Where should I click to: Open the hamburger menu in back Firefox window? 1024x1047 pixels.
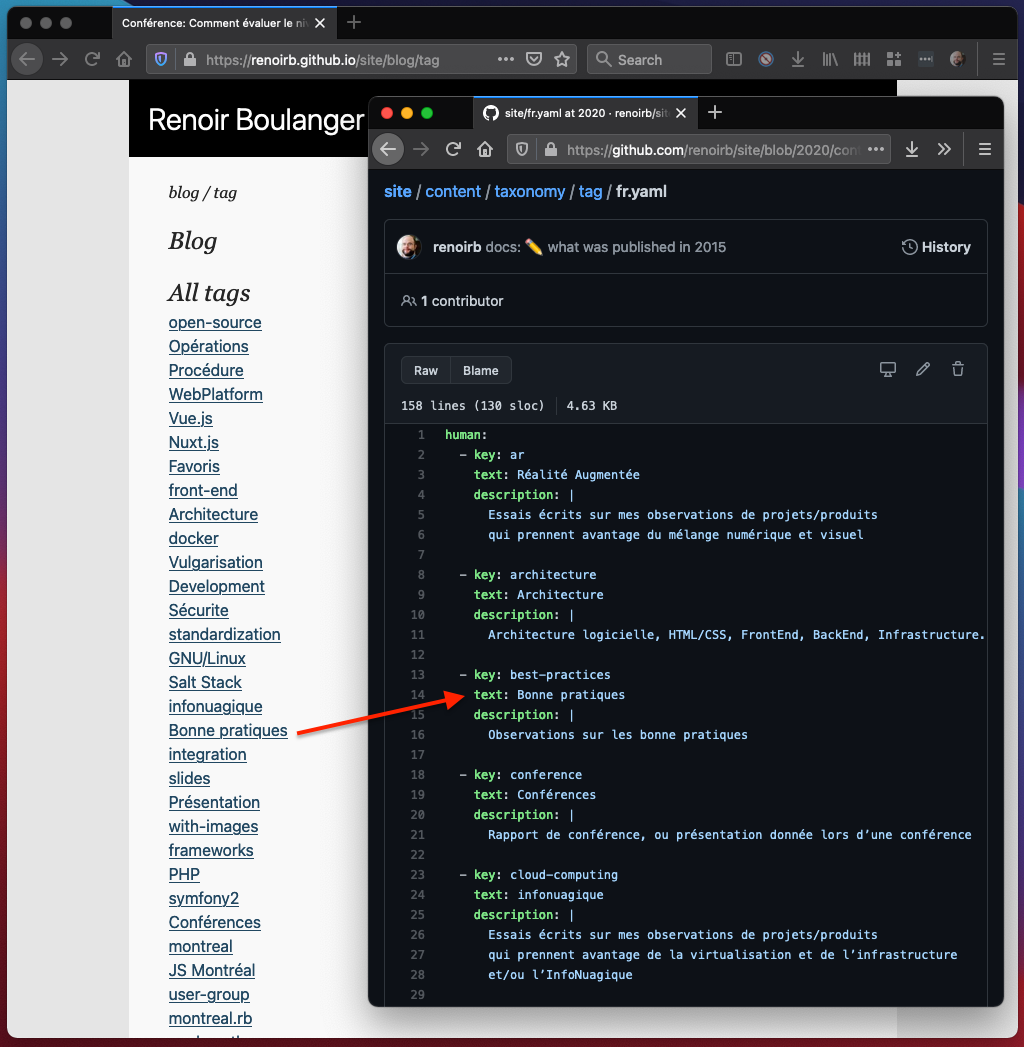(x=999, y=59)
